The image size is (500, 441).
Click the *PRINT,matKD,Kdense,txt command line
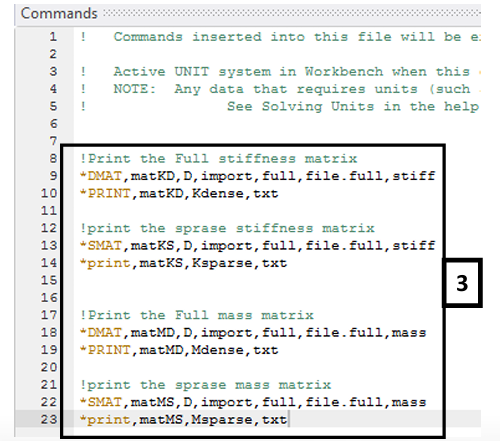(179, 193)
